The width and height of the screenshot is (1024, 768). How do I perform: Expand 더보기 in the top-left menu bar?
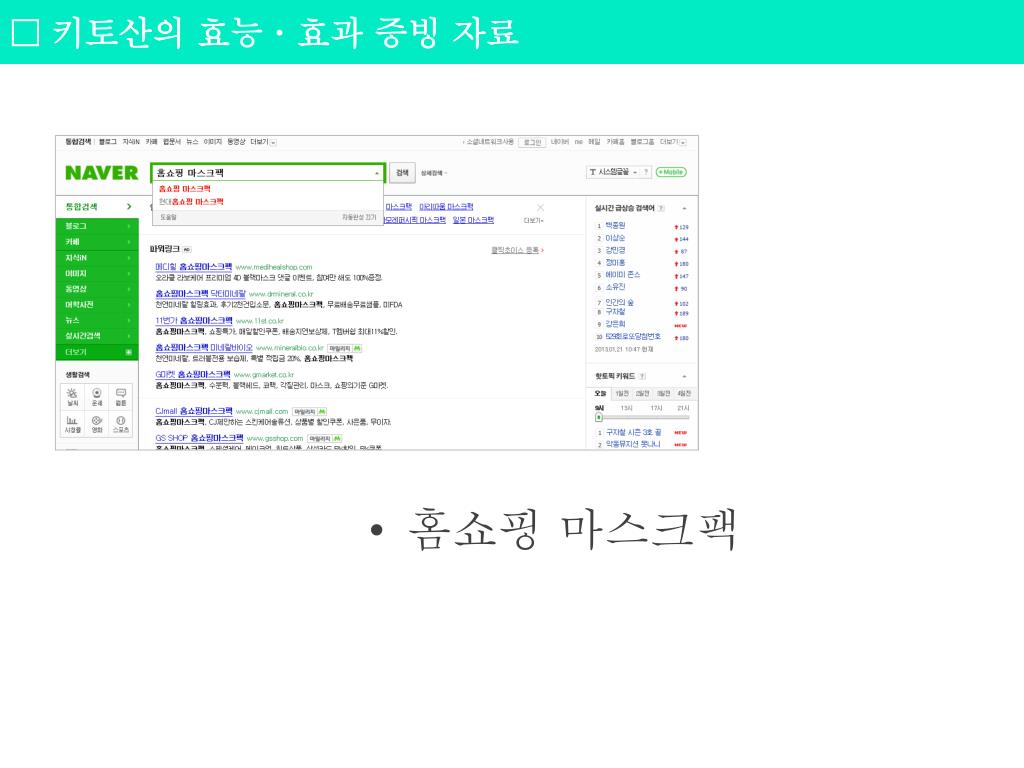coord(263,142)
